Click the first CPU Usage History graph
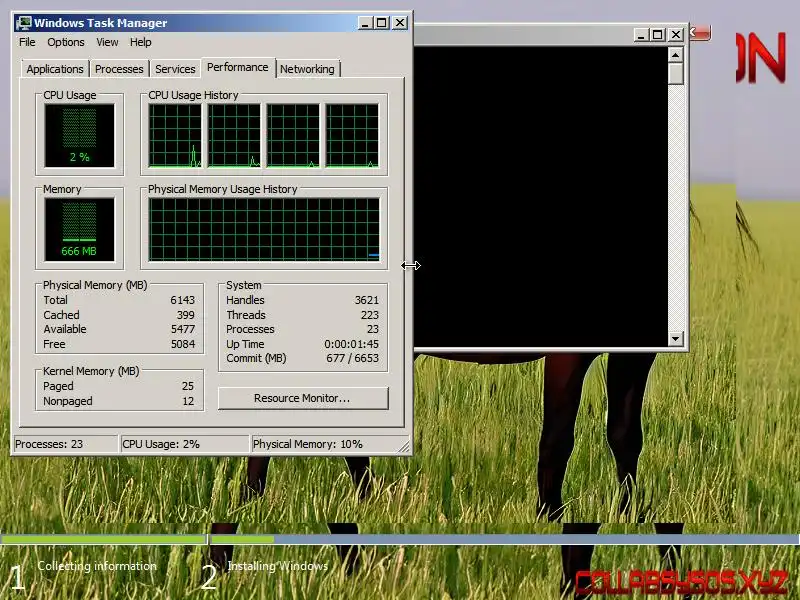The height and width of the screenshot is (600, 800). tap(175, 136)
